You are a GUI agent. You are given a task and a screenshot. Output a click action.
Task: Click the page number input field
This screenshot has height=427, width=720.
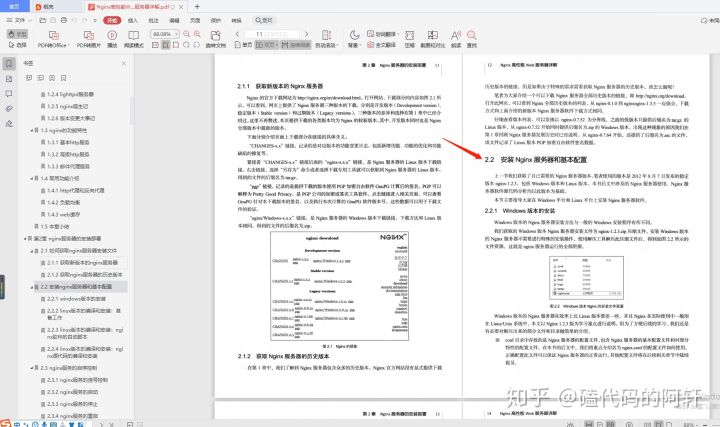pos(271,34)
